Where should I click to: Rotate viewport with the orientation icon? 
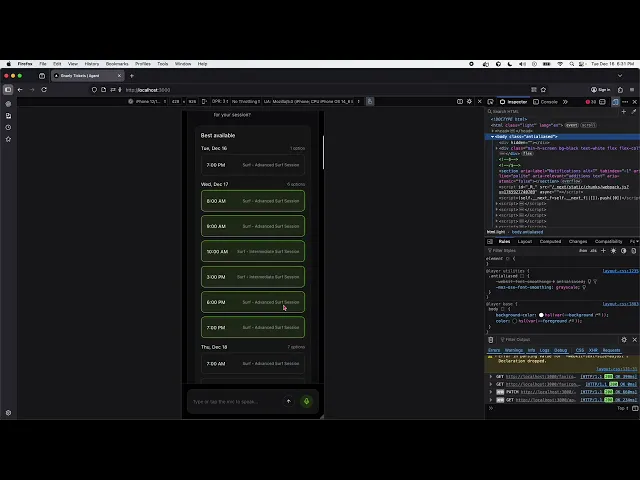(x=204, y=101)
